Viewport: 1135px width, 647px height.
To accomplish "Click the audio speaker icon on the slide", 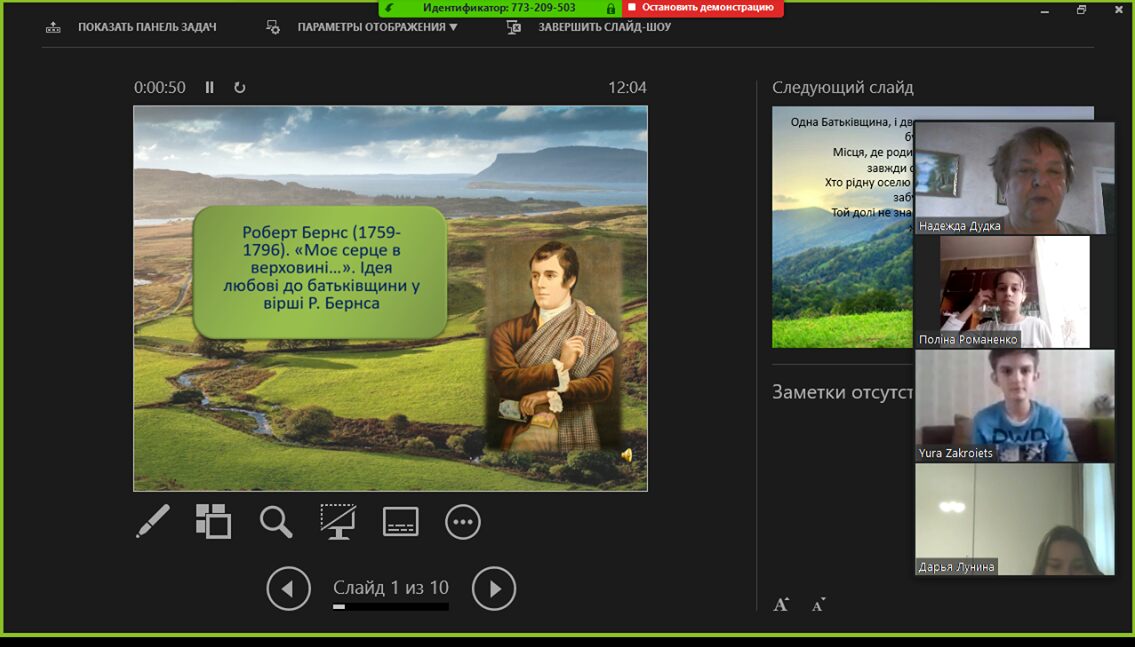I will click(x=627, y=455).
